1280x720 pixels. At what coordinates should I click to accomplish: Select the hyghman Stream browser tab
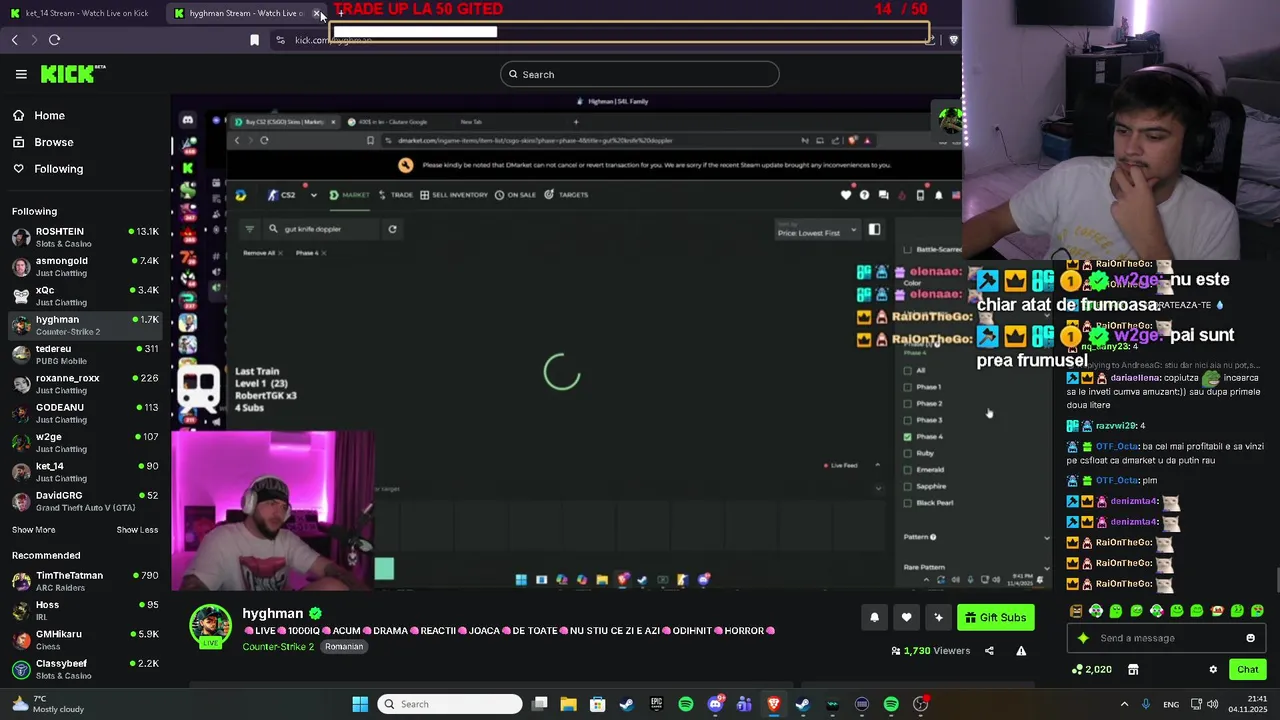point(244,13)
